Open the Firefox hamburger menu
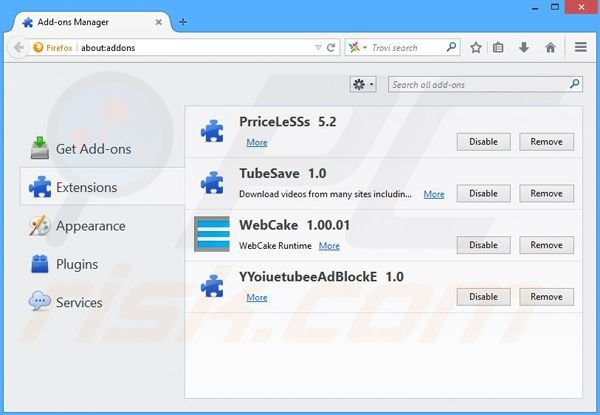600x415 pixels. click(x=580, y=47)
